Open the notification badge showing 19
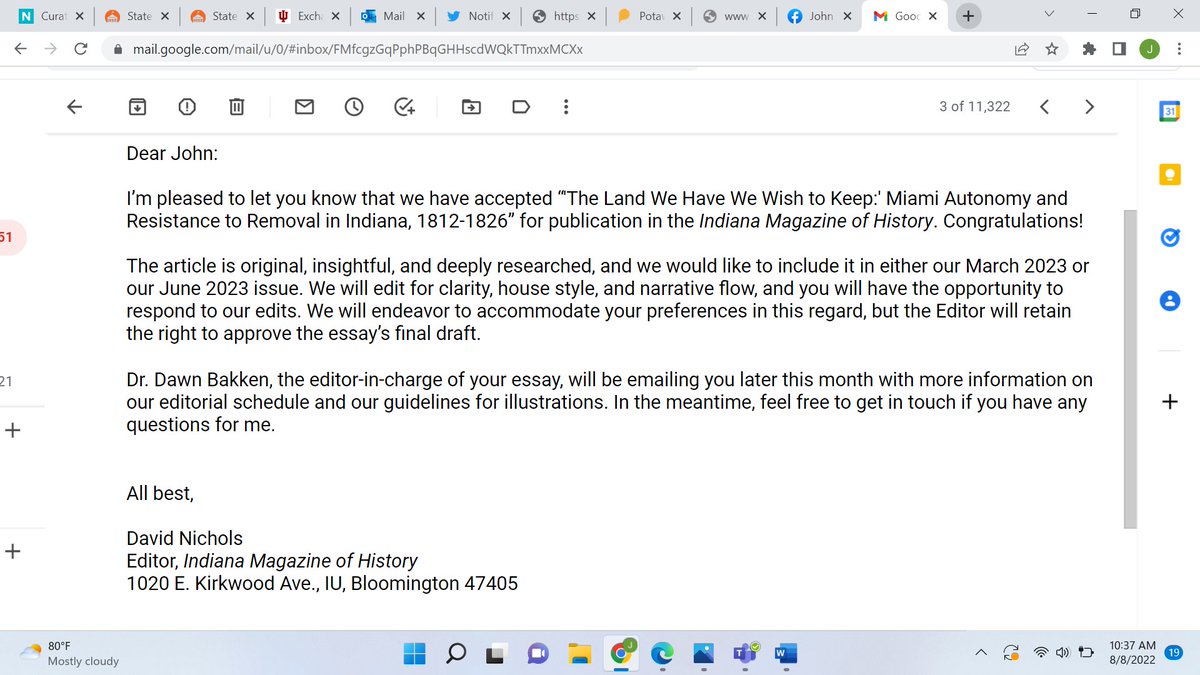Screen dimensions: 1200x675 (x=1175, y=652)
